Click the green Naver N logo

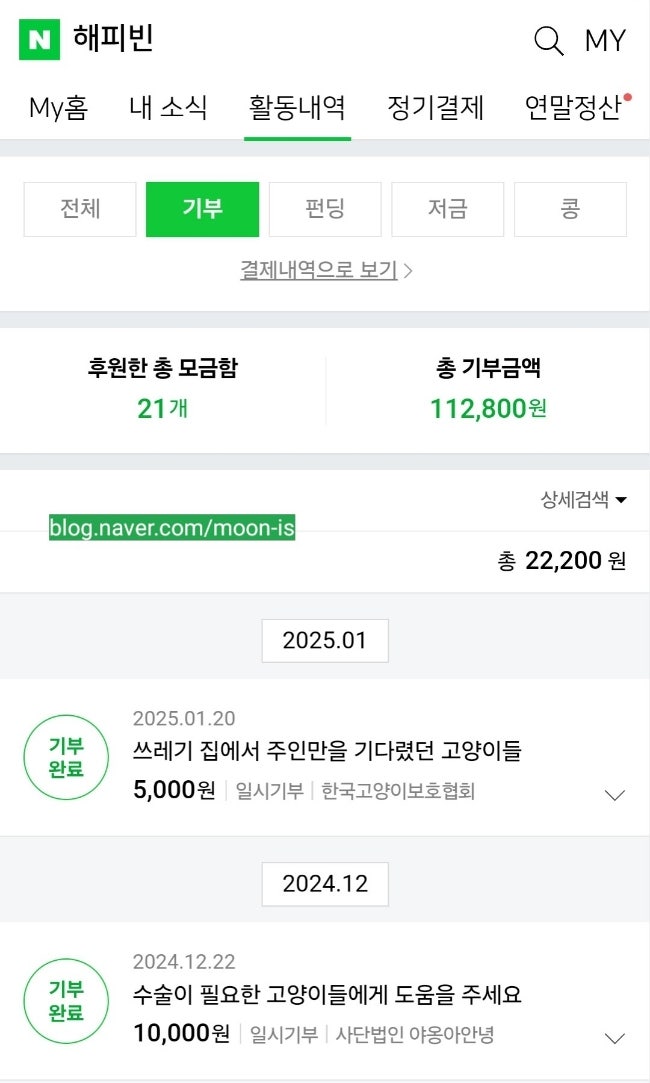pyautogui.click(x=40, y=39)
